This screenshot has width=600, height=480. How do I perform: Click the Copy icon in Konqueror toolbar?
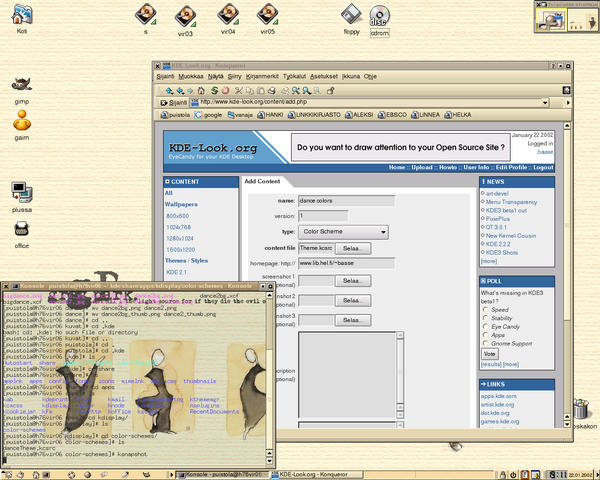pos(250,91)
